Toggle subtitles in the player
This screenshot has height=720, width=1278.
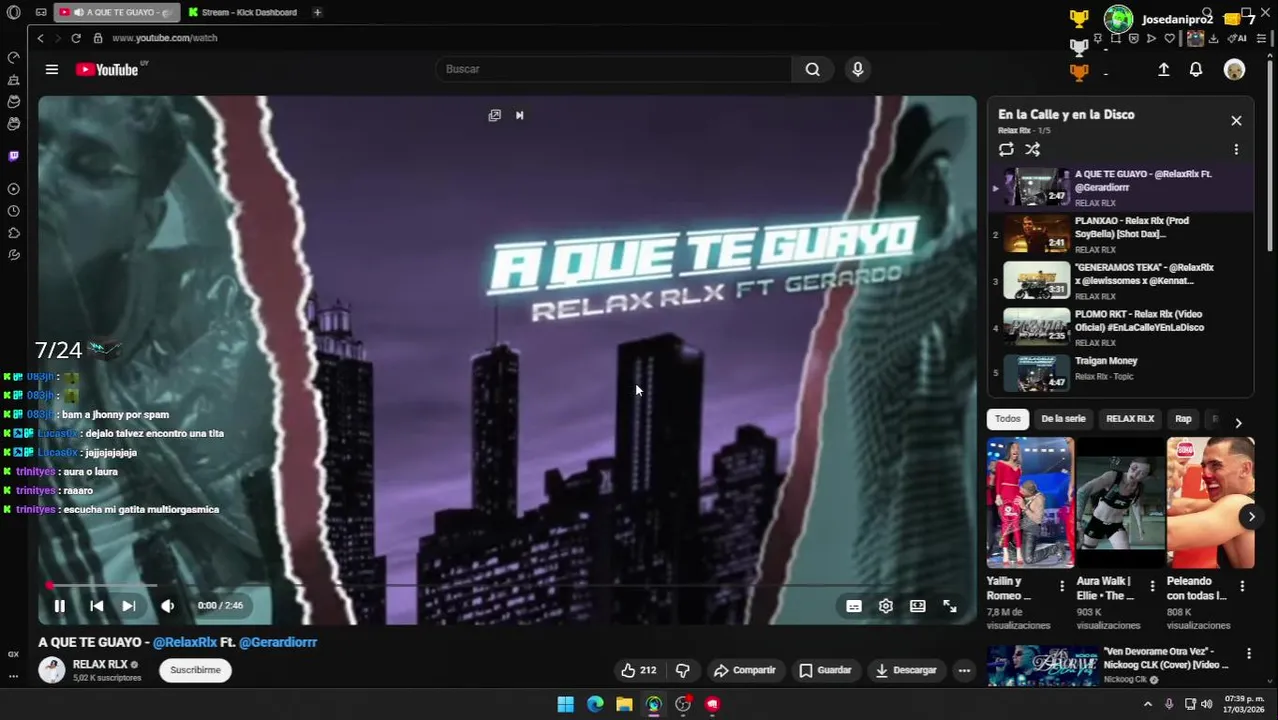coord(854,606)
